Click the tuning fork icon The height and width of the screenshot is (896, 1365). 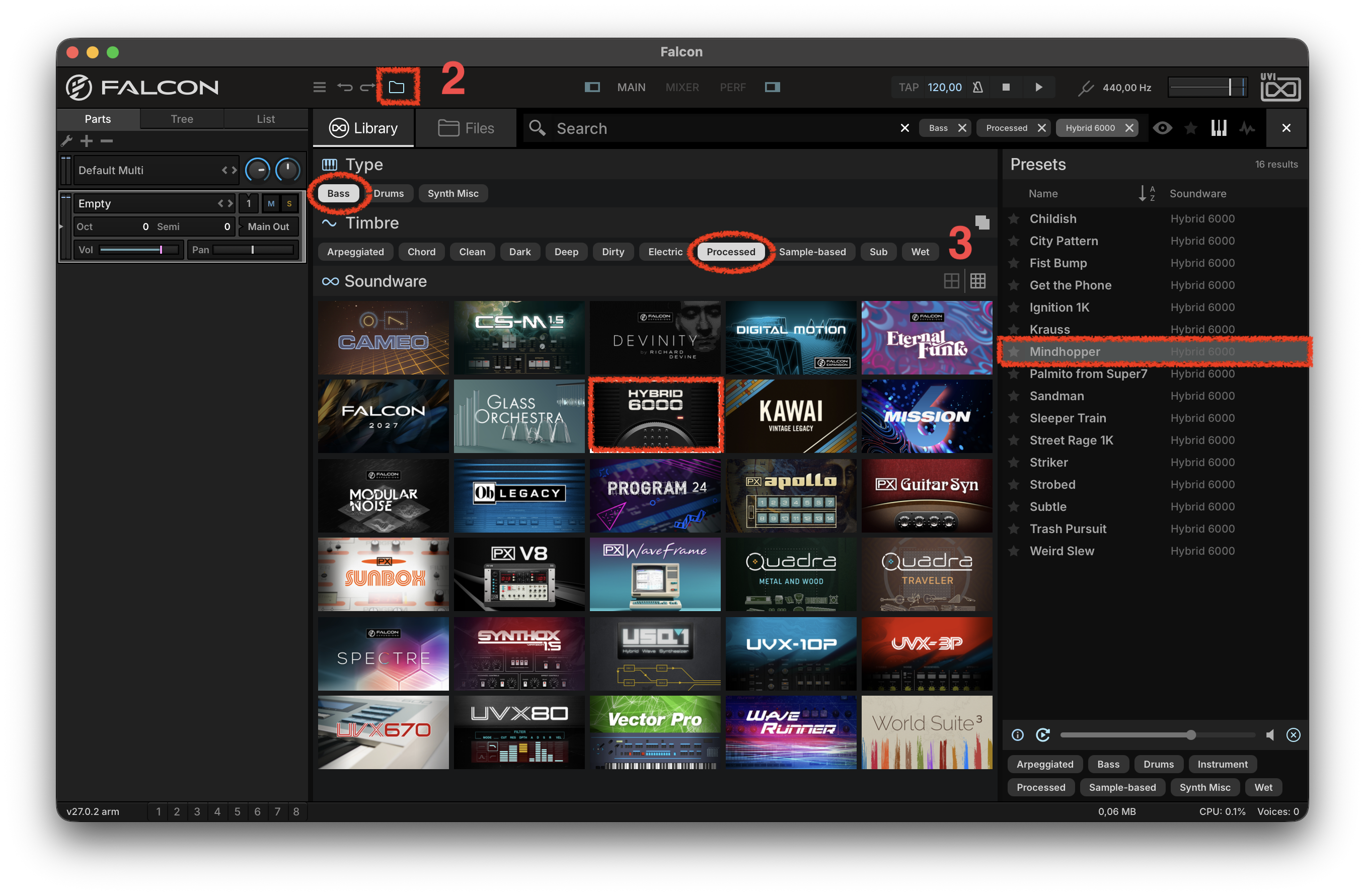(1085, 88)
